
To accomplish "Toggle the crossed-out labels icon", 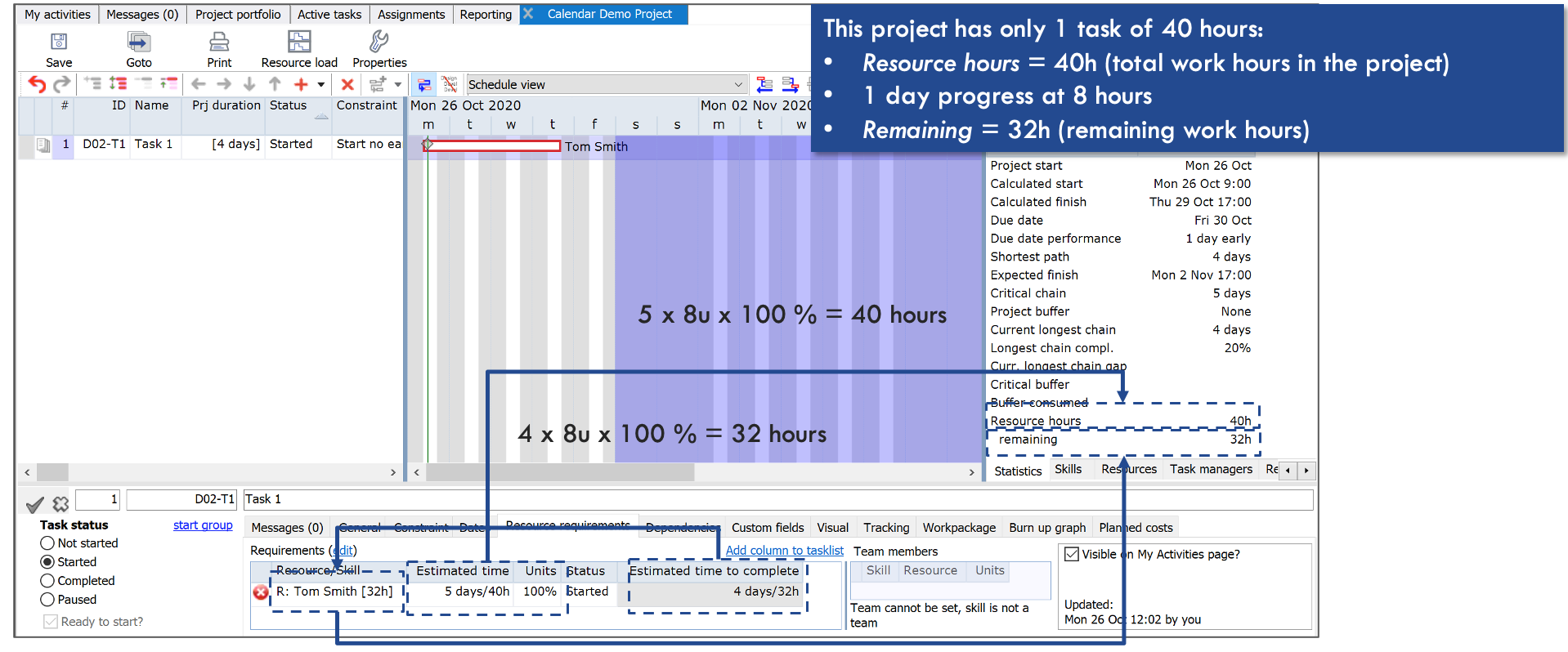I will point(450,84).
